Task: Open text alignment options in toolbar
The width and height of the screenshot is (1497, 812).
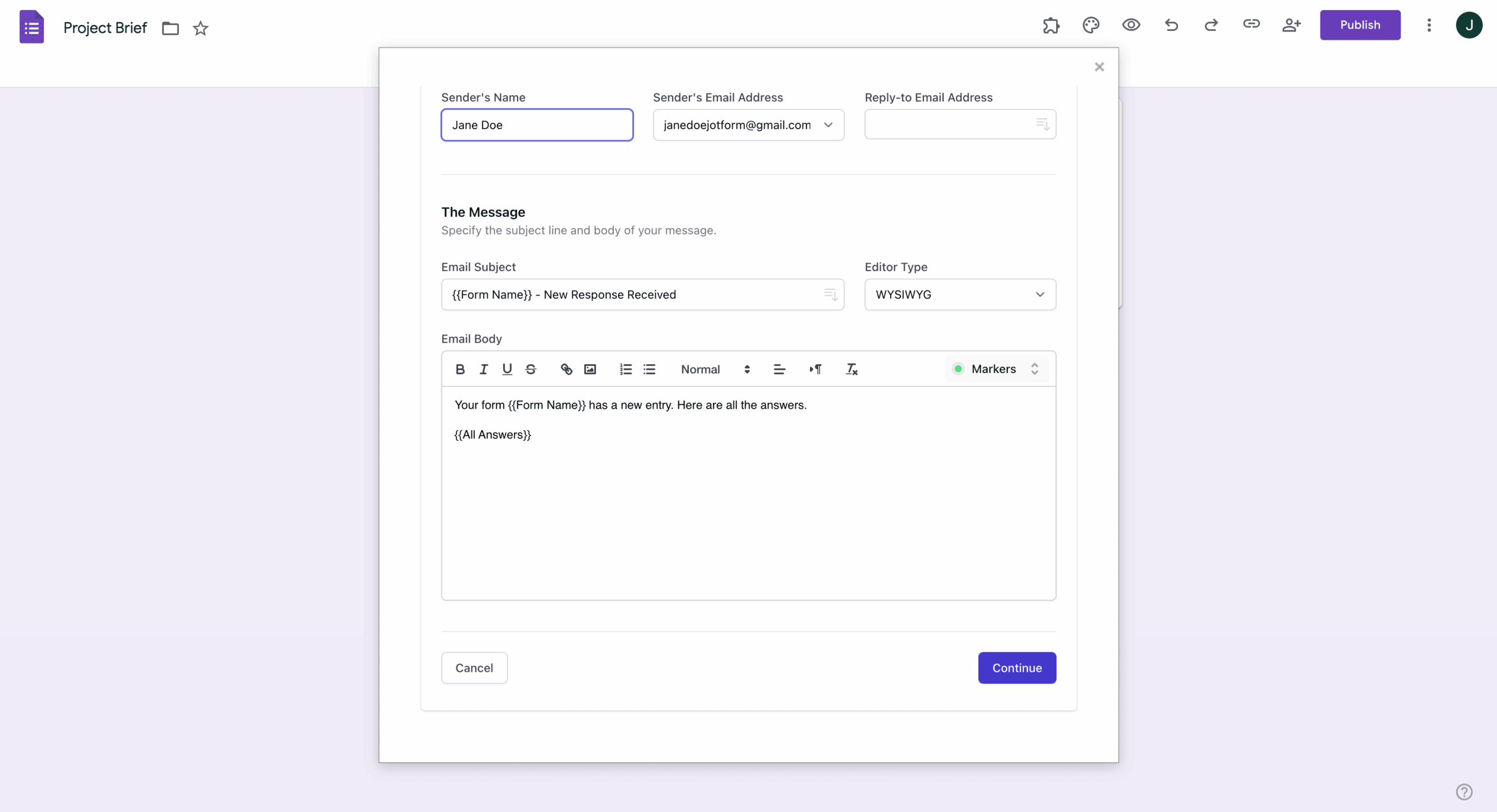Action: click(x=779, y=369)
